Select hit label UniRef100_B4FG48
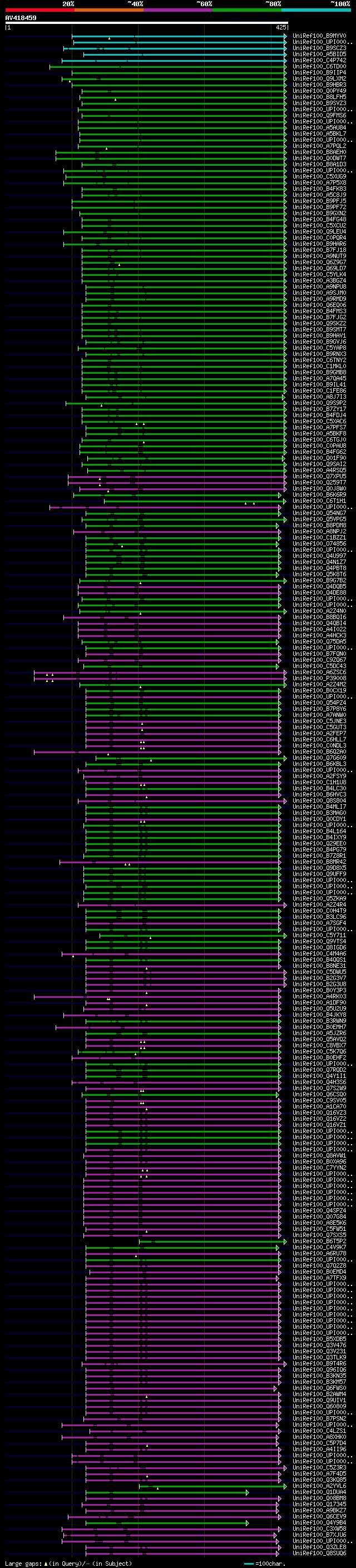 pyautogui.click(x=319, y=219)
